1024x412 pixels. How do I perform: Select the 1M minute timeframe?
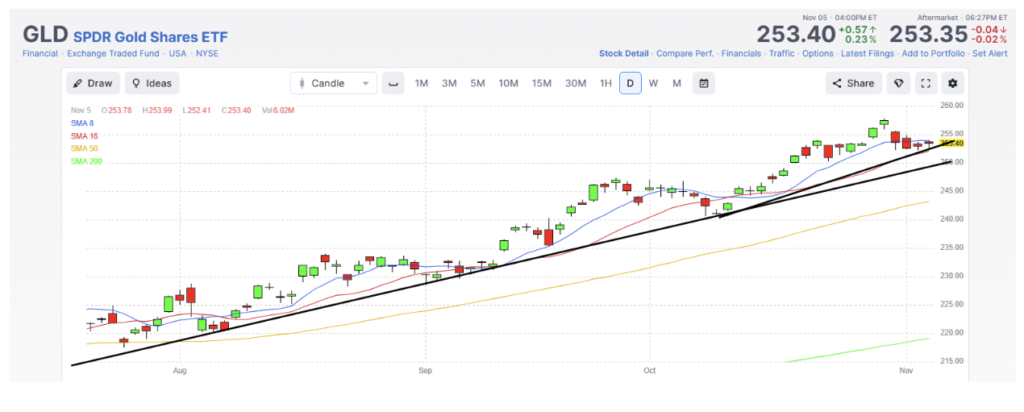tap(421, 83)
